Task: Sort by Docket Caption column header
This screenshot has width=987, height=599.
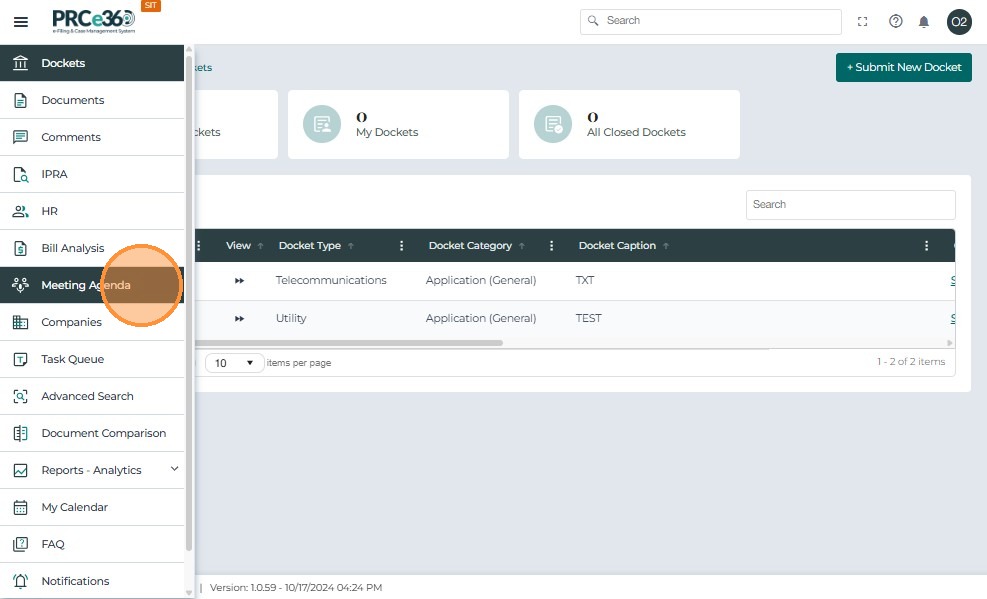Action: [617, 246]
